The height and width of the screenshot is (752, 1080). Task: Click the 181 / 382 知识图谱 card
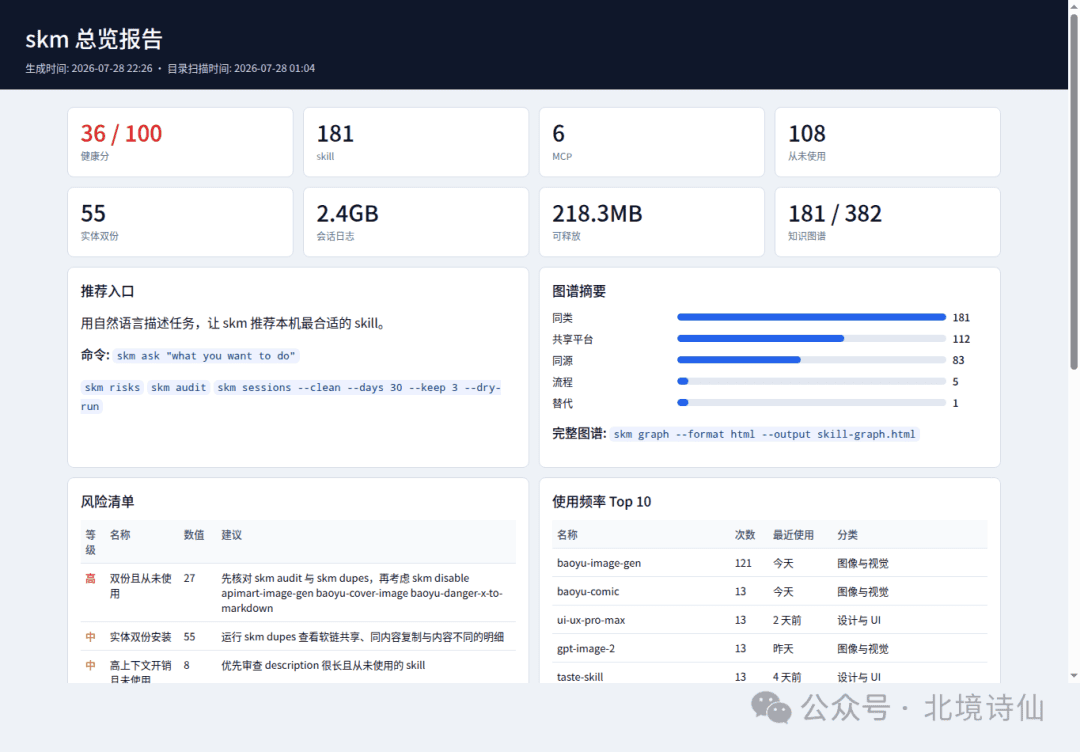point(887,222)
